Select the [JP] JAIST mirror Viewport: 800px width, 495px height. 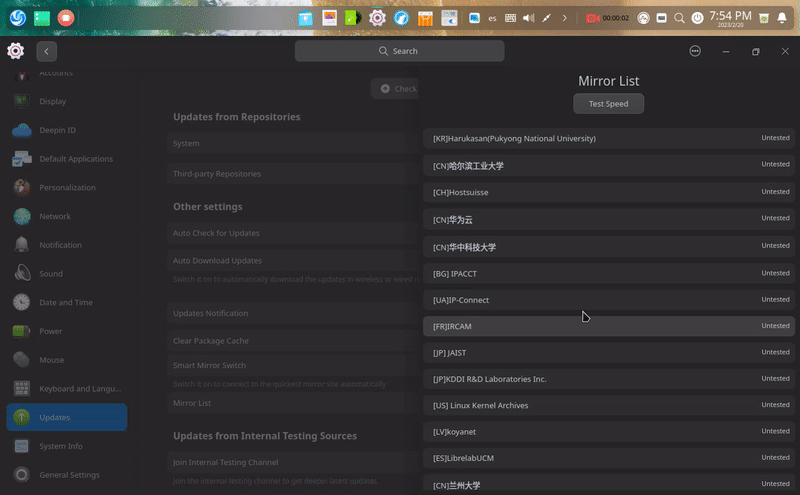[x=609, y=353]
